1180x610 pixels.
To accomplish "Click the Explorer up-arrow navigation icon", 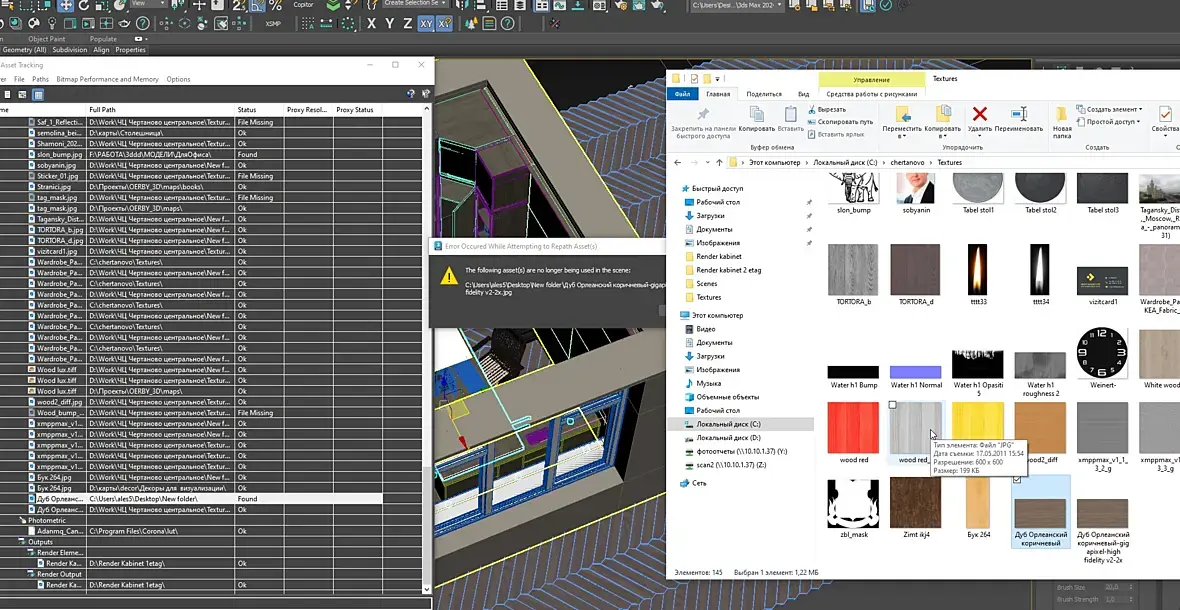I will click(x=719, y=162).
